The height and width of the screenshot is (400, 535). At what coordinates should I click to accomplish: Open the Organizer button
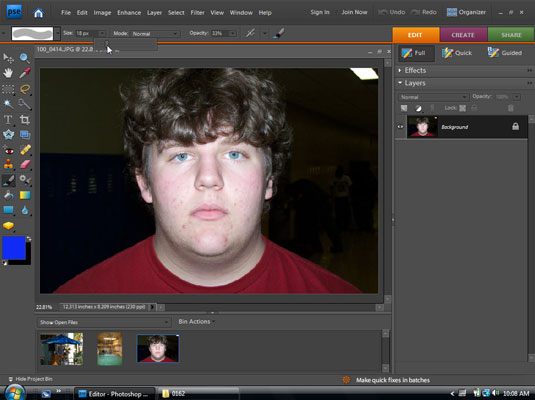click(x=466, y=12)
